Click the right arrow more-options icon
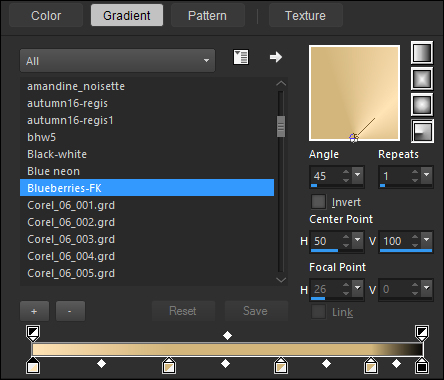 276,57
